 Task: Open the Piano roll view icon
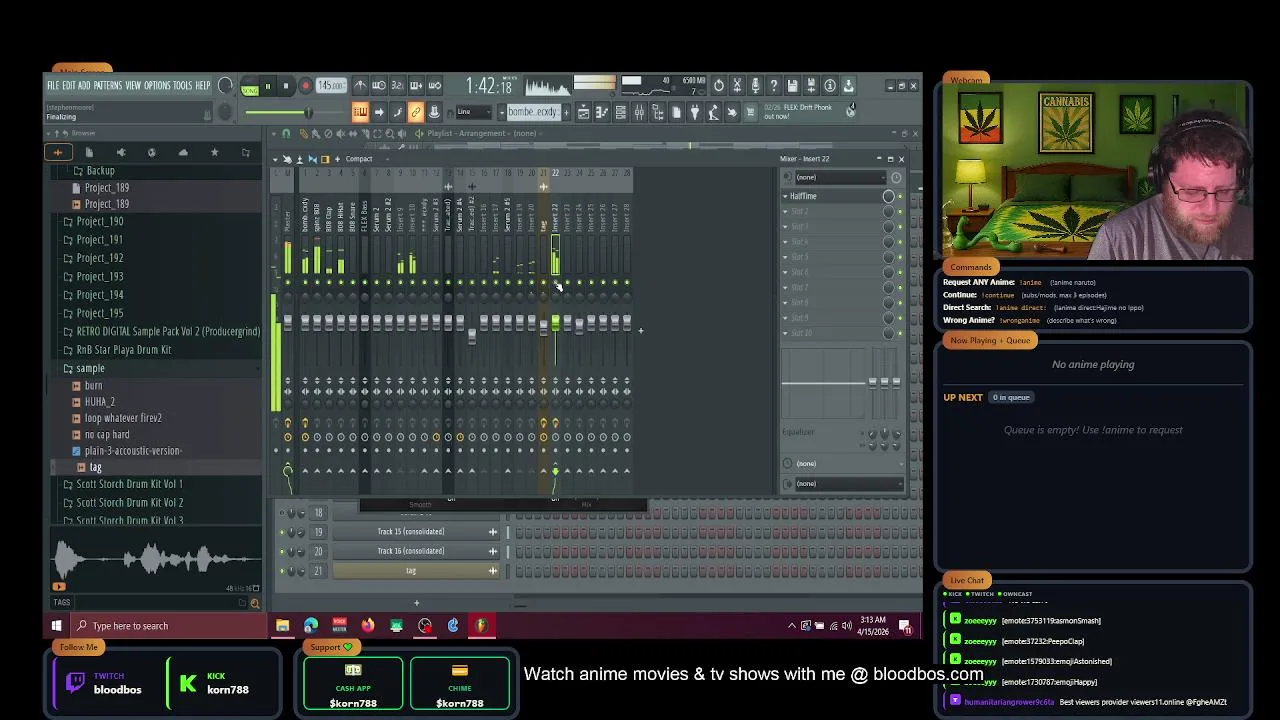[x=601, y=112]
